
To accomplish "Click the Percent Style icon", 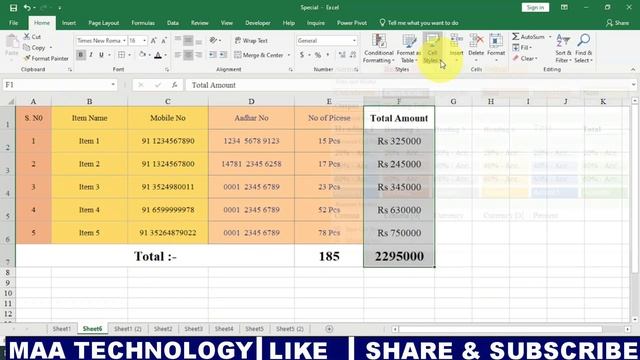I will tap(318, 55).
